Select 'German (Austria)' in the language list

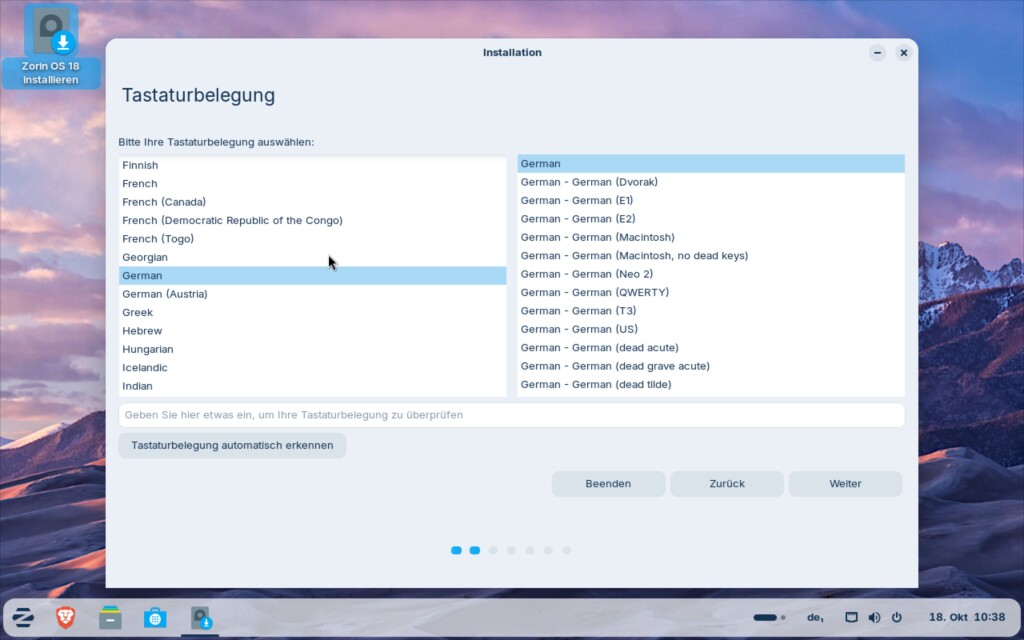click(165, 294)
